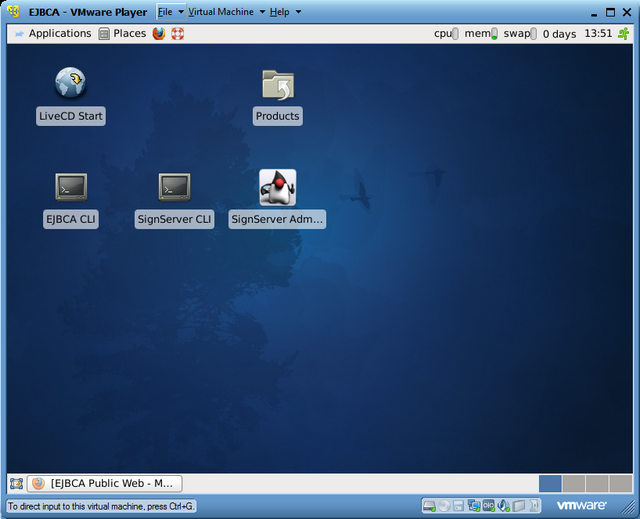Click the running-man logout icon in the panel
Image resolution: width=640 pixels, height=519 pixels.
coord(623,33)
